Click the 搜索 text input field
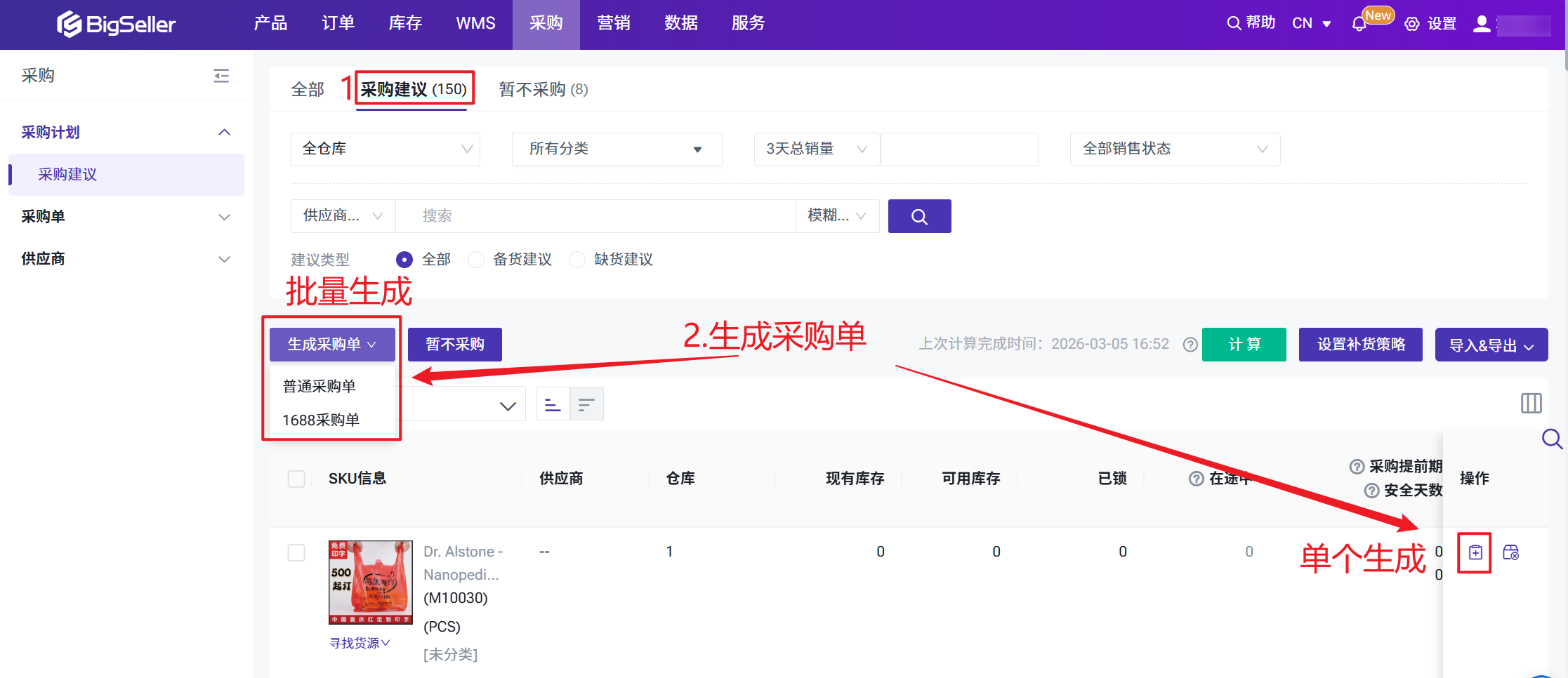The width and height of the screenshot is (1568, 678). pyautogui.click(x=595, y=216)
